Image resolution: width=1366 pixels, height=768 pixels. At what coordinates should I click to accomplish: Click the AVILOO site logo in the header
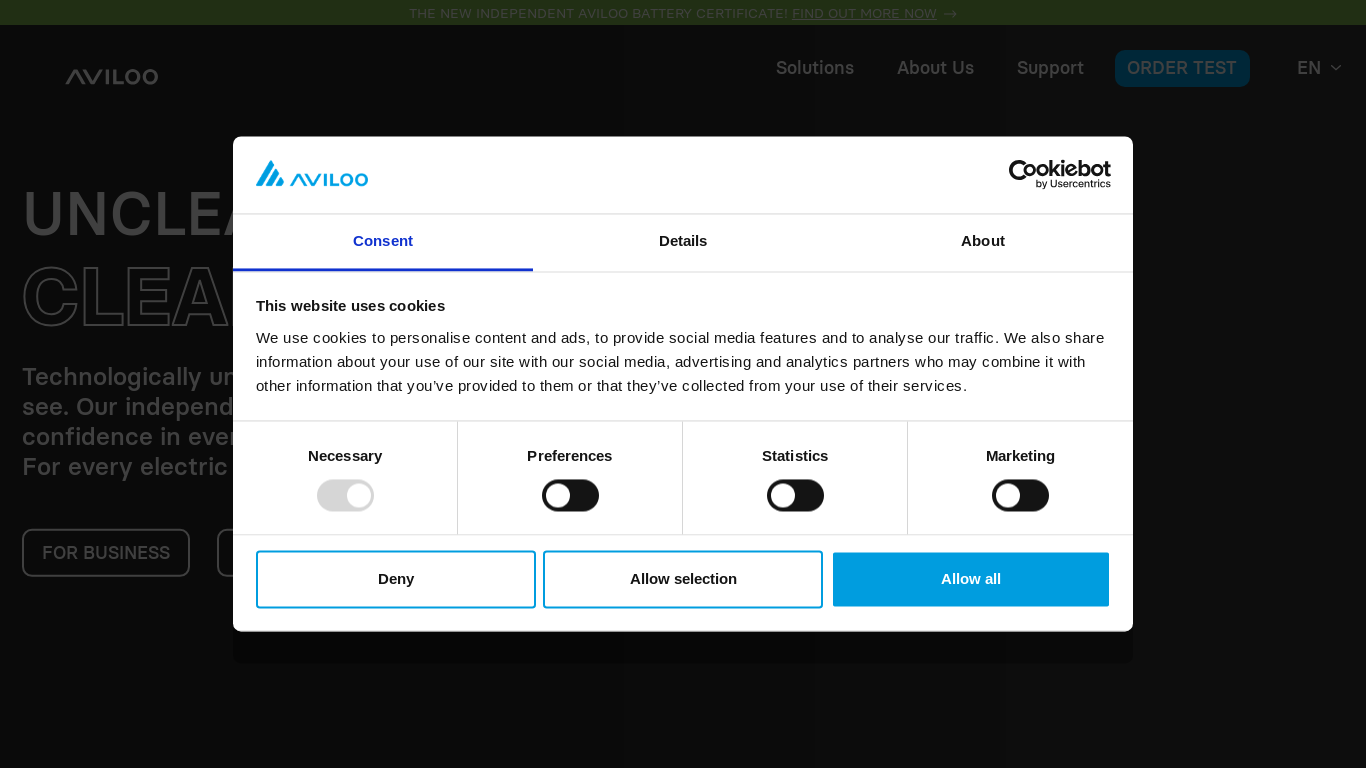[112, 77]
